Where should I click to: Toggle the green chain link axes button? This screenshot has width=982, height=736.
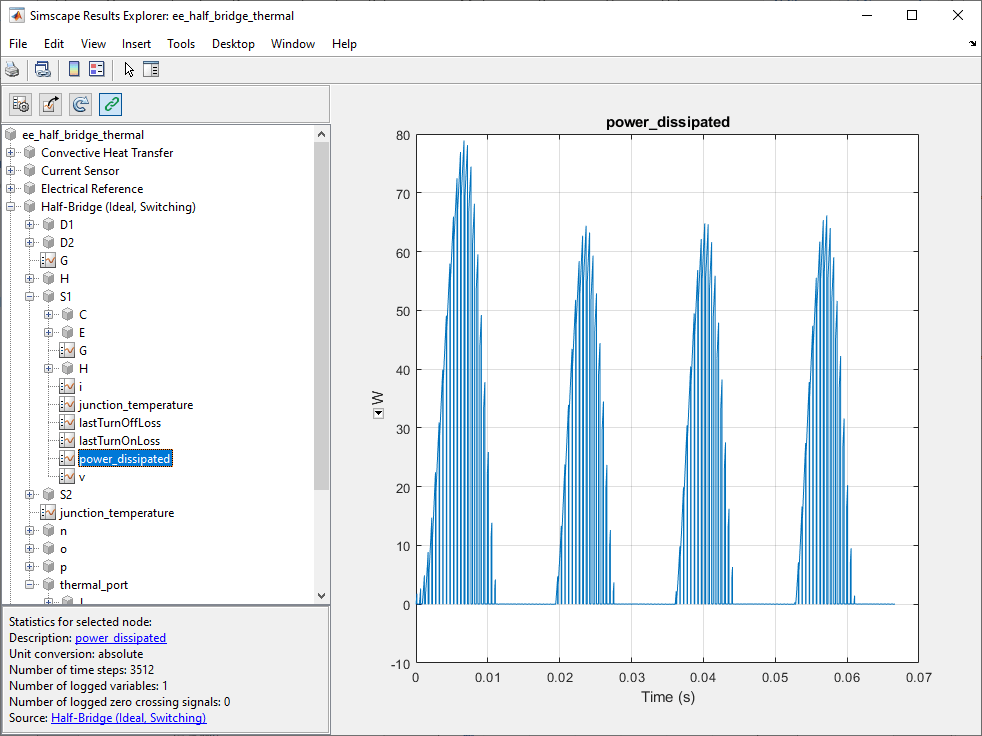111,104
